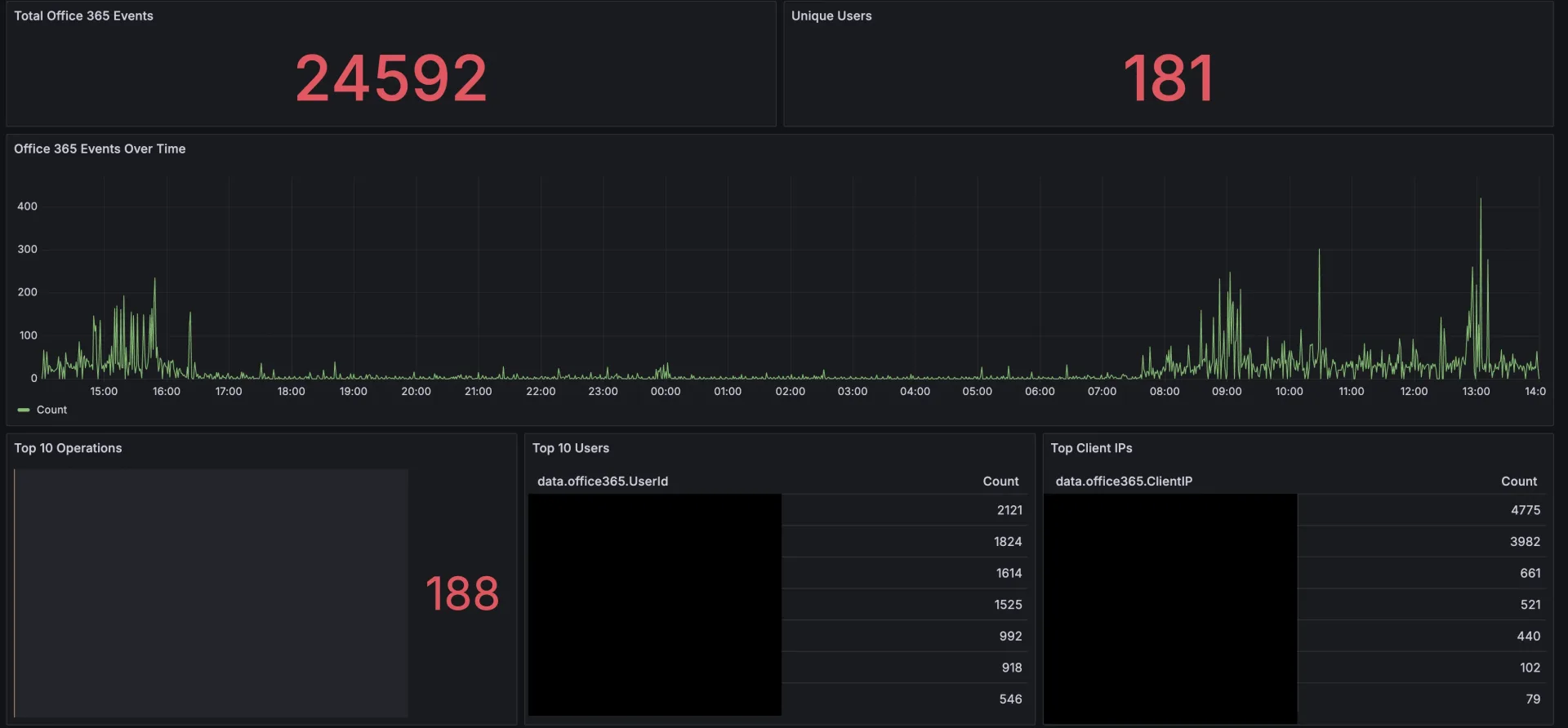Click the 181 unique users value
Viewport: 1568px width, 728px height.
pyautogui.click(x=1169, y=78)
